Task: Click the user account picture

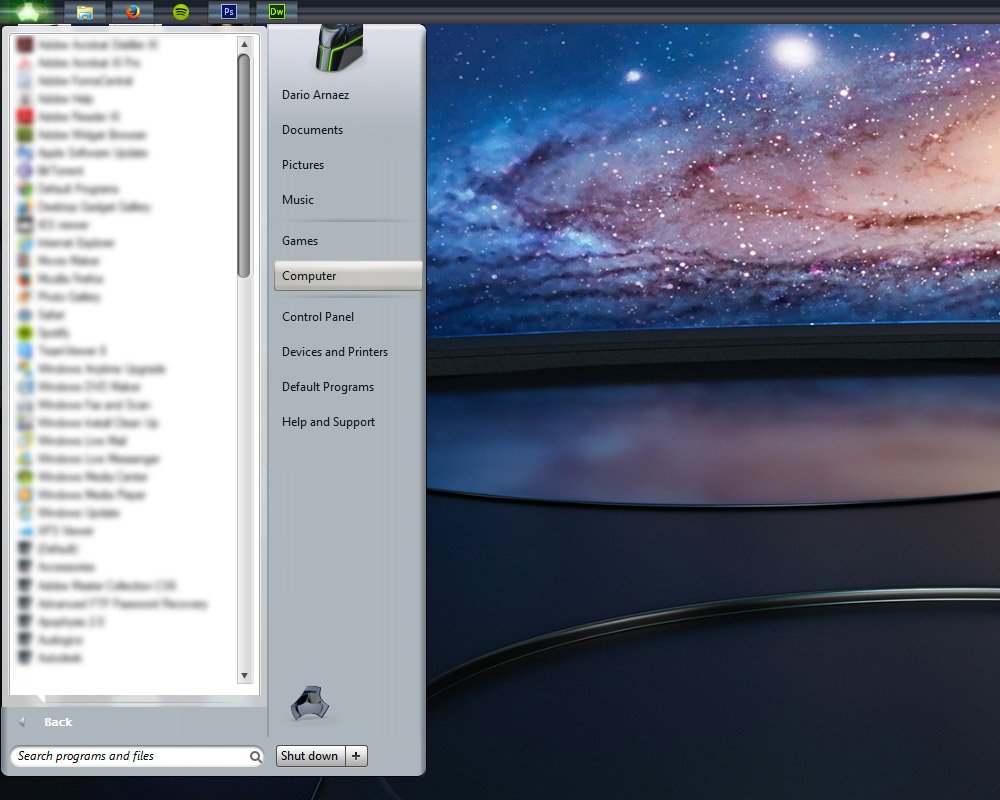Action: [339, 48]
